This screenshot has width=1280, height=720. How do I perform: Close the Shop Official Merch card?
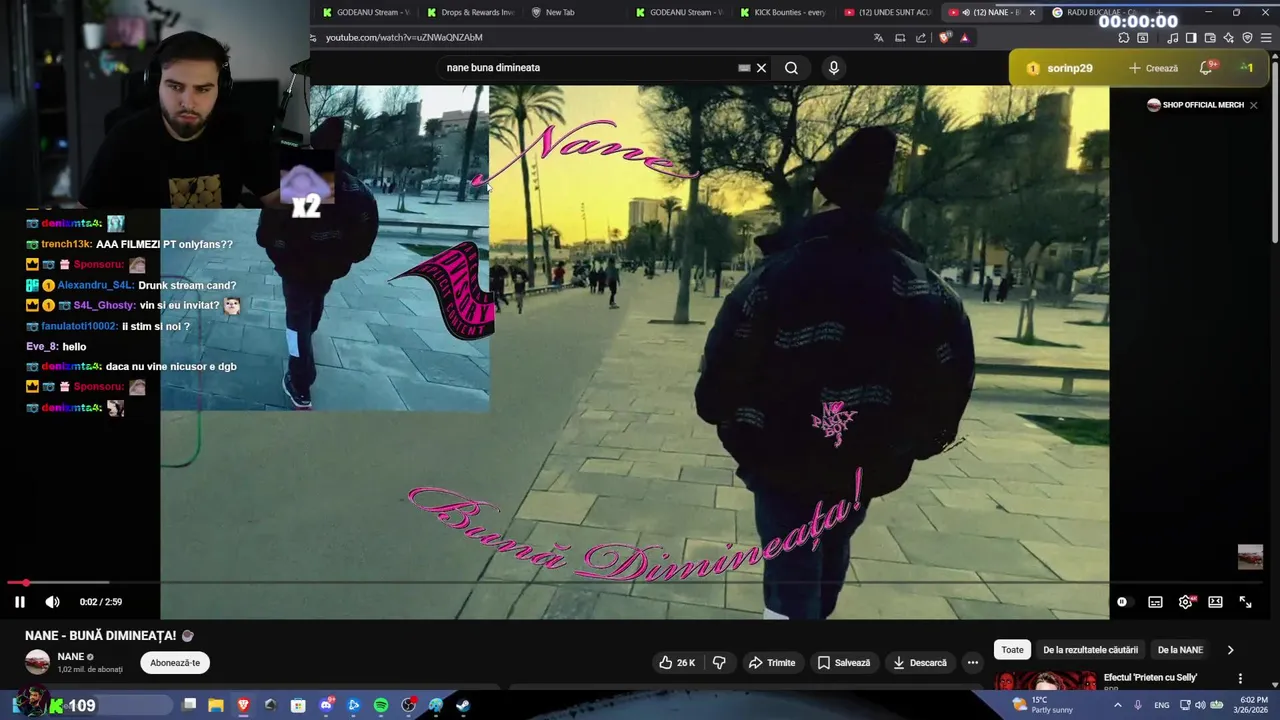[1253, 105]
